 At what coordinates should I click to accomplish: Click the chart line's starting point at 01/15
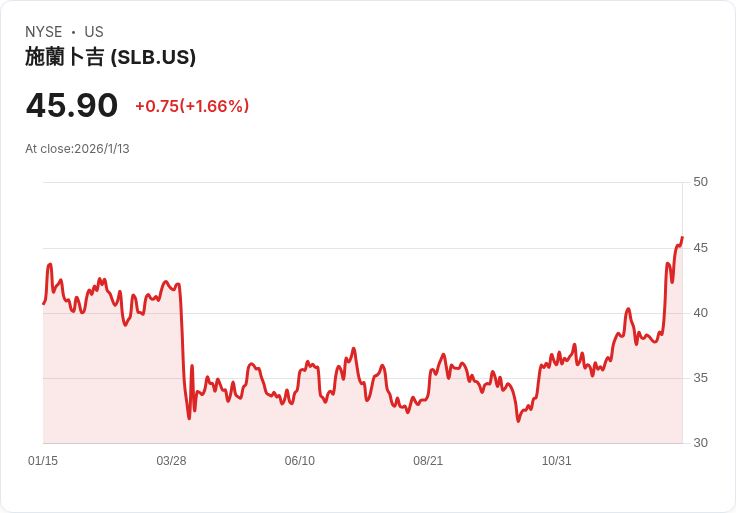click(x=44, y=304)
